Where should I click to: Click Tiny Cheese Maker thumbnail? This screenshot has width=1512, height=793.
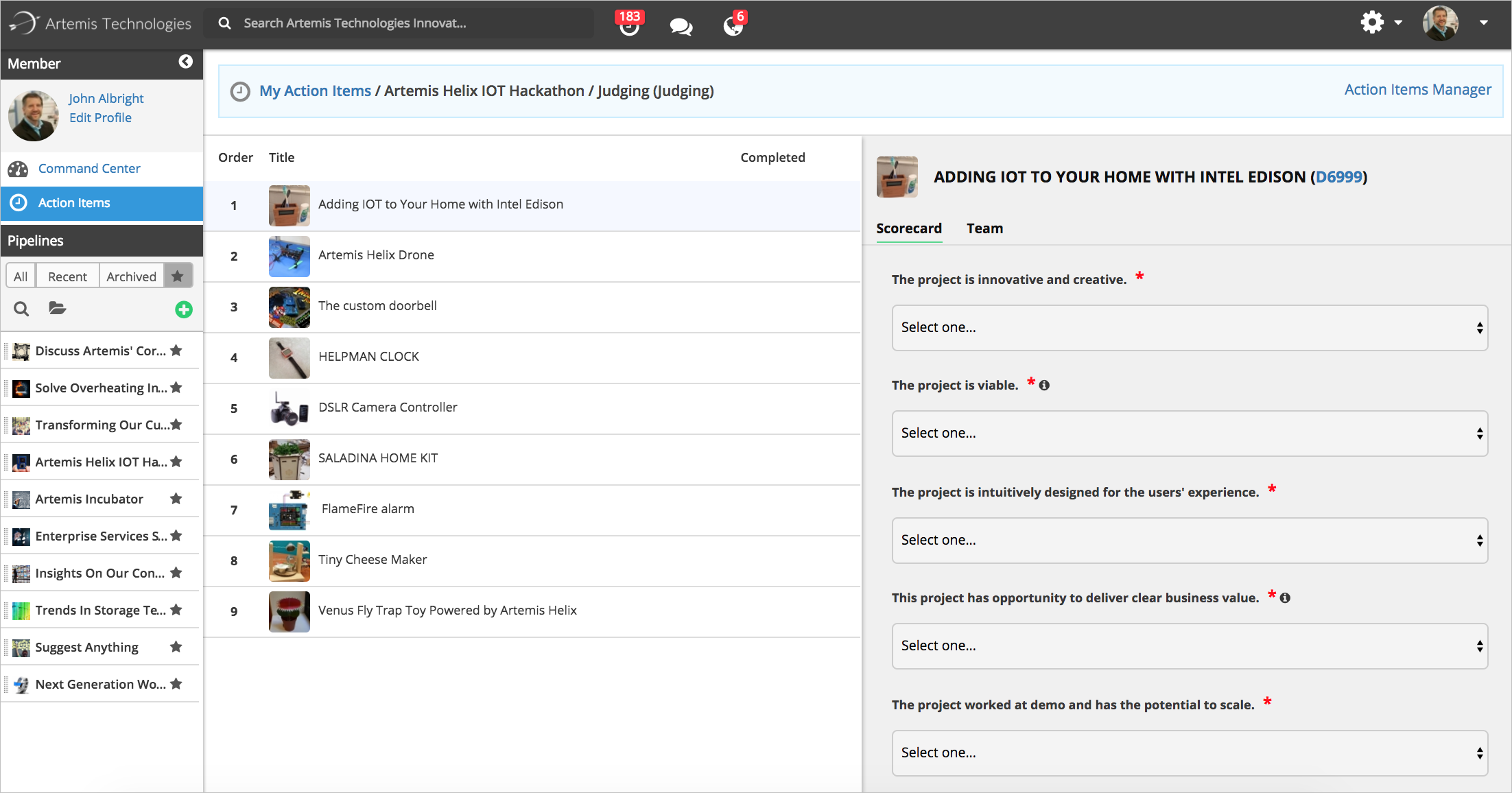pos(290,561)
